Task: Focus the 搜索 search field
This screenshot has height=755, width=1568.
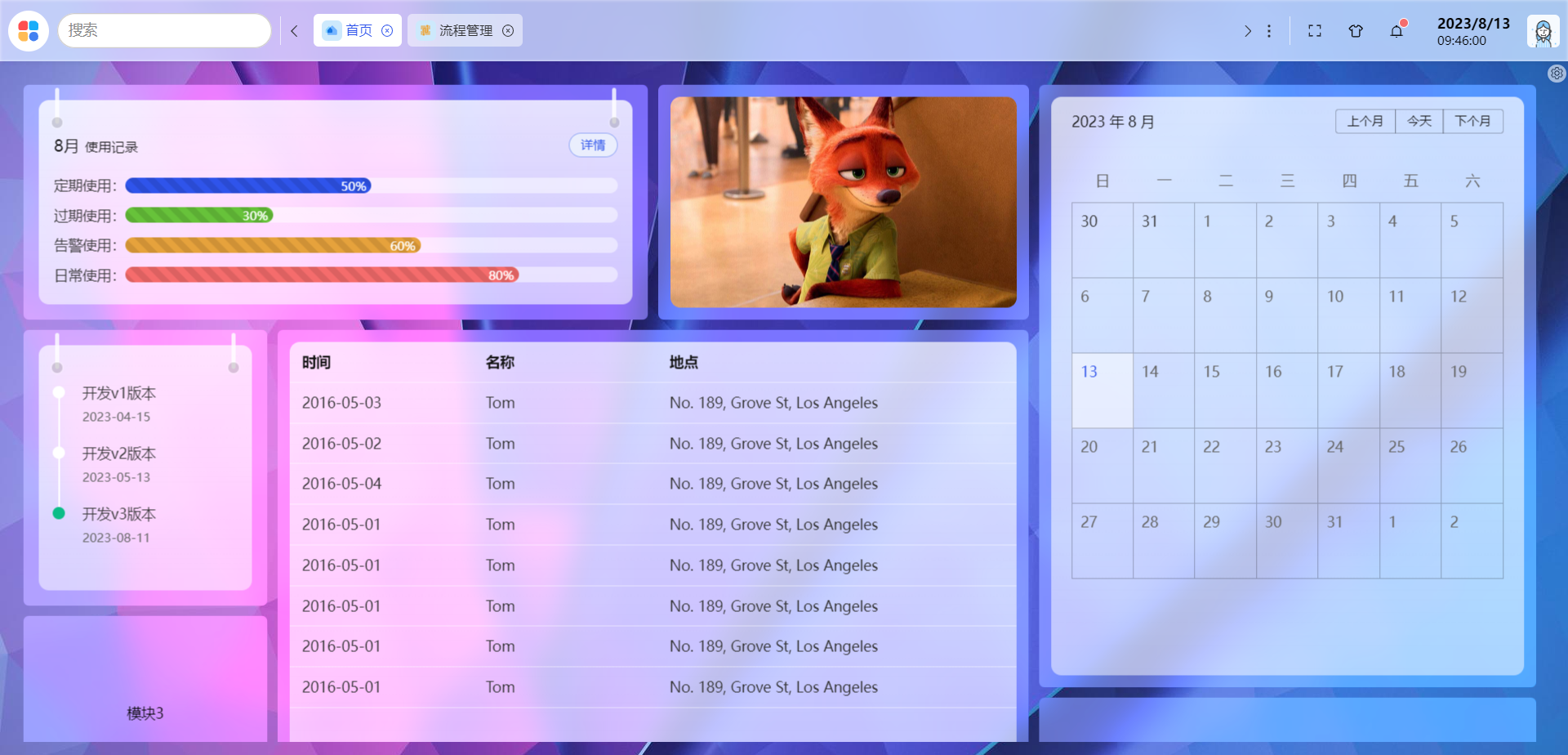Action: click(164, 30)
